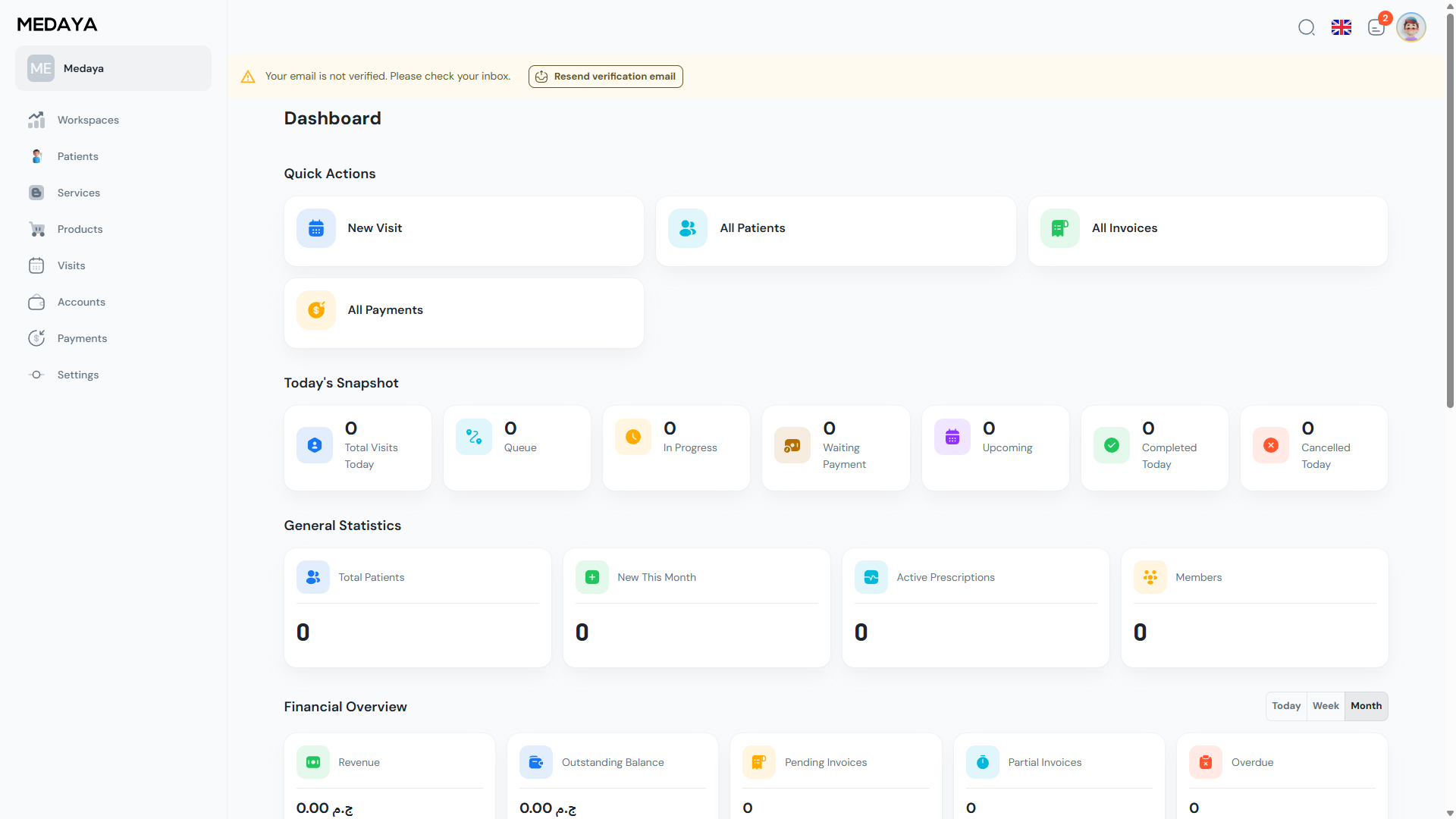
Task: Open the All Patients quick action
Action: [836, 231]
